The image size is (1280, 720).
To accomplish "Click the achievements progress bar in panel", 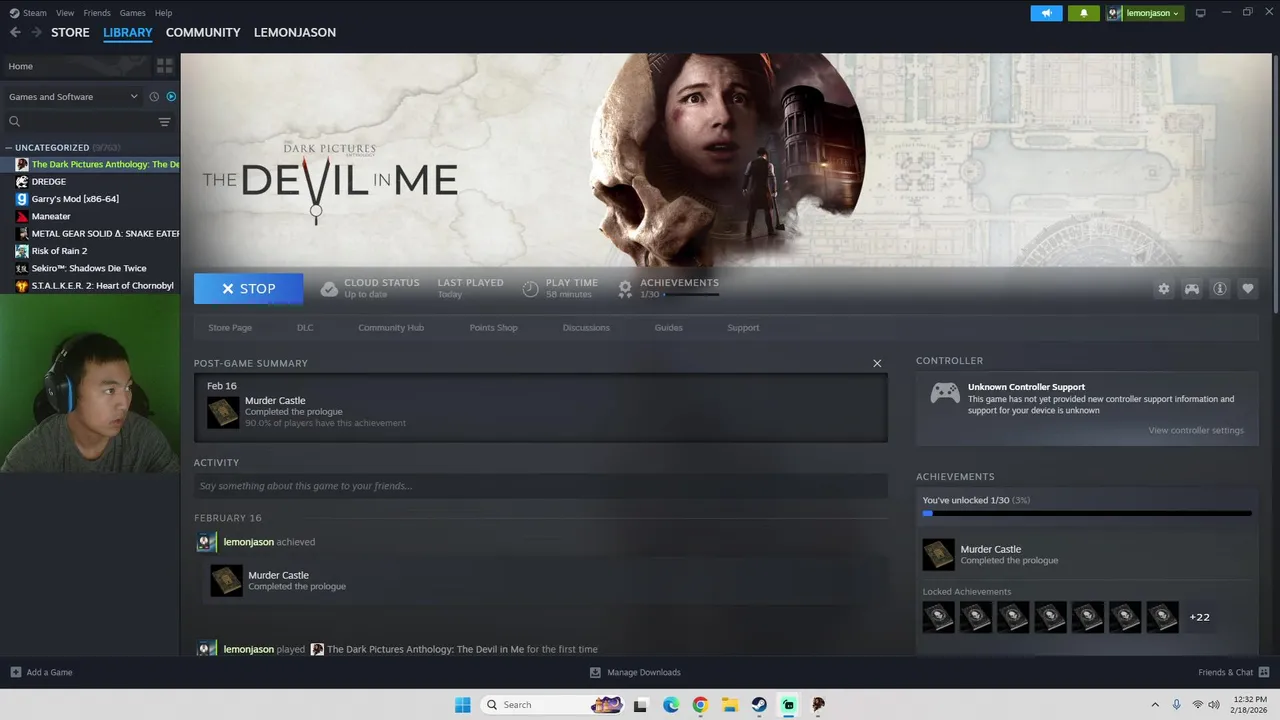I will tap(1087, 513).
